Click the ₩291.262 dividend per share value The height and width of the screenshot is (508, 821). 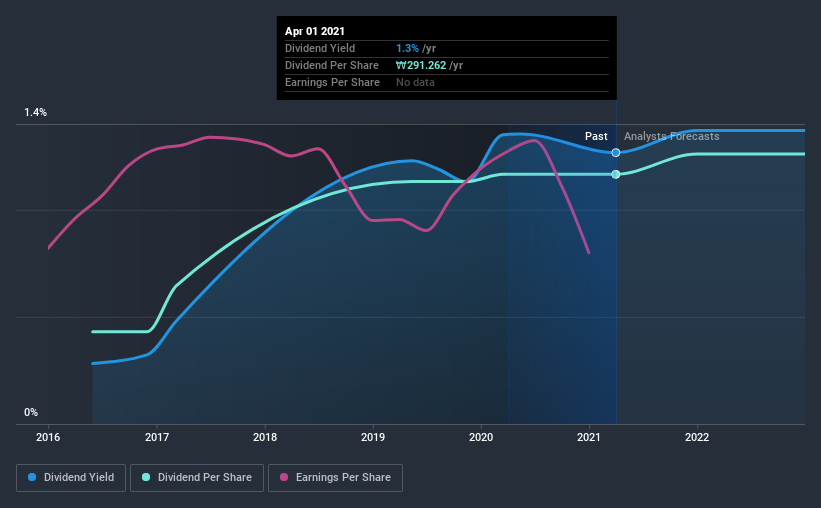point(421,65)
